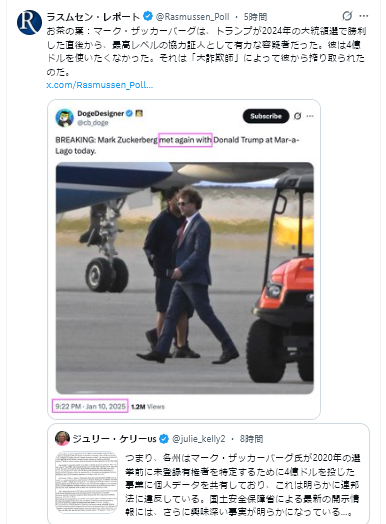Click the blue verified badge beside ラスムセン・レポート
This screenshot has height=524, width=386.
[148, 16]
